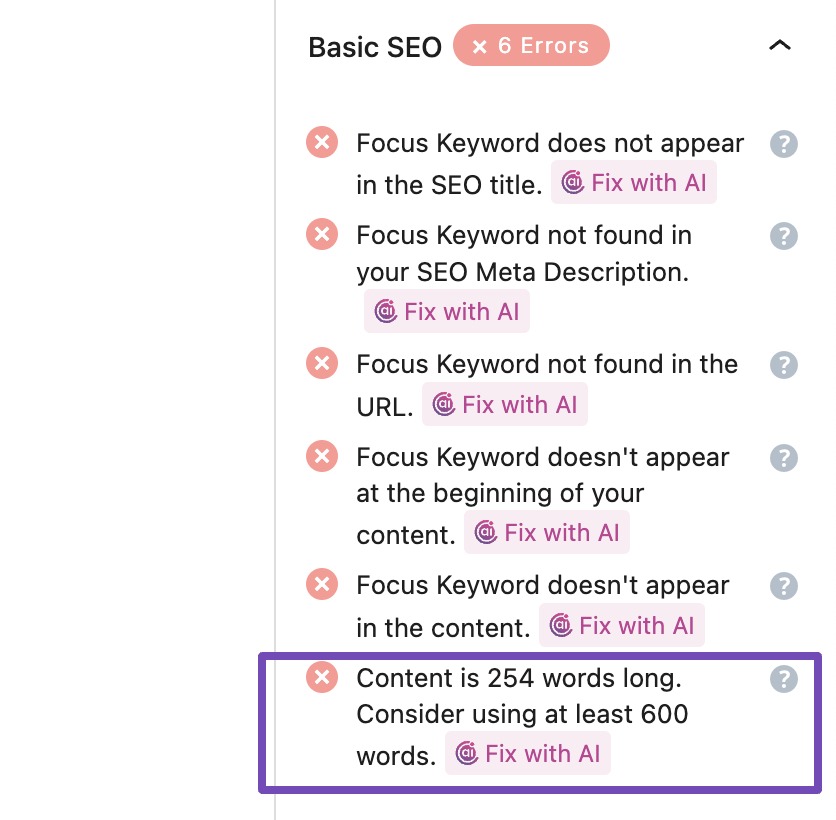Select the highlighted word count error row
Viewport: 836px width, 820px height.
[x=540, y=715]
